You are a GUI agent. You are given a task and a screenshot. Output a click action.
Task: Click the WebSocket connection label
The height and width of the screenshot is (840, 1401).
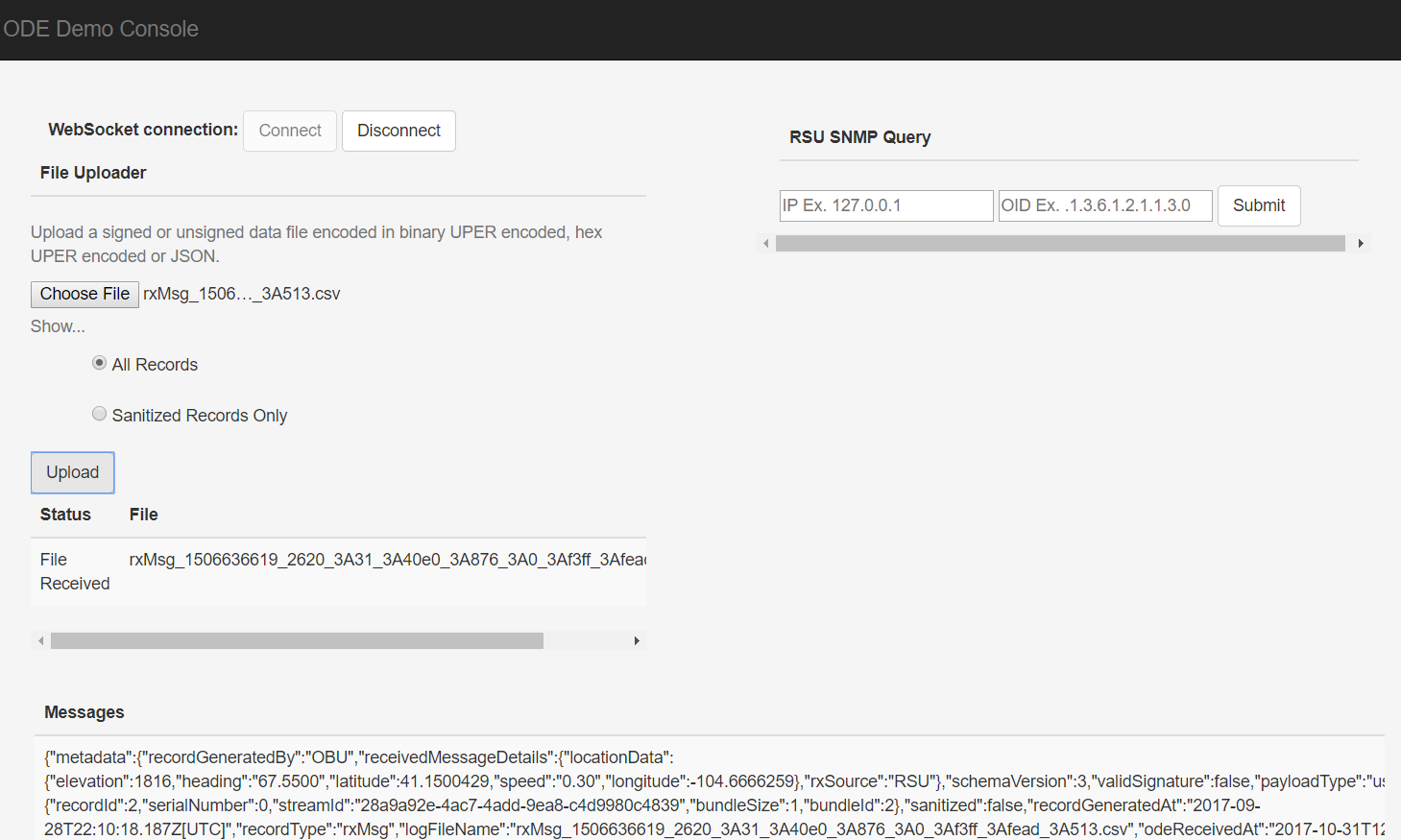143,130
